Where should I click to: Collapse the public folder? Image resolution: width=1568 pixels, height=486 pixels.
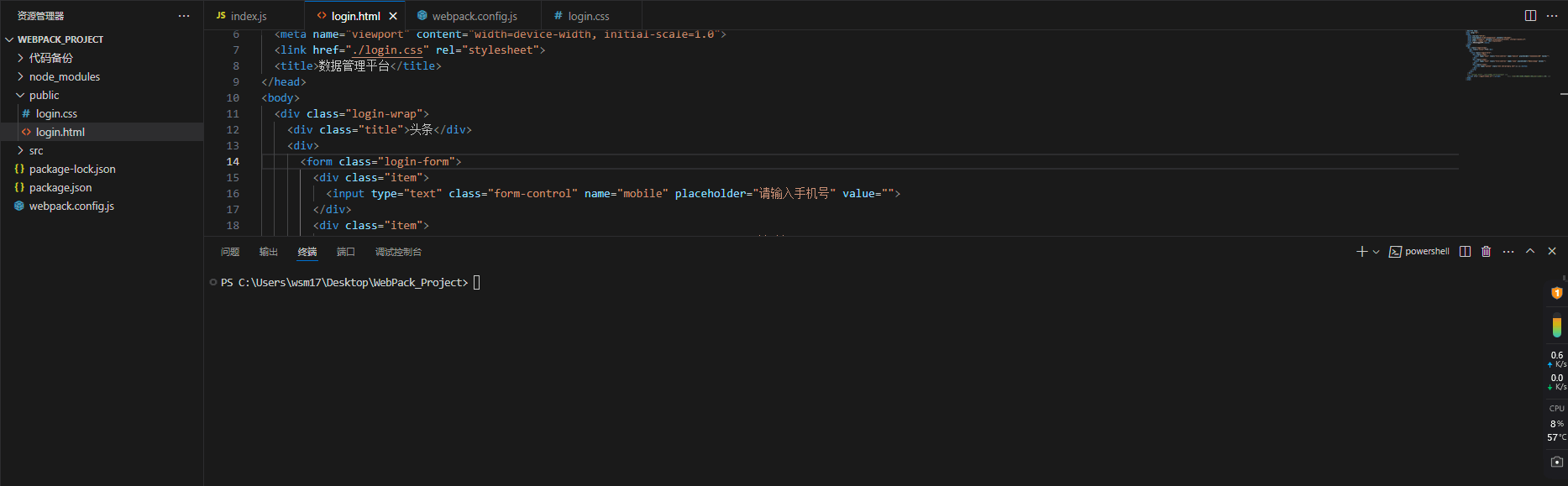pyautogui.click(x=44, y=95)
